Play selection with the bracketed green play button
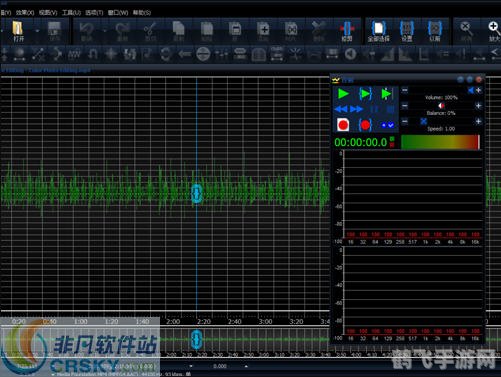 click(365, 94)
